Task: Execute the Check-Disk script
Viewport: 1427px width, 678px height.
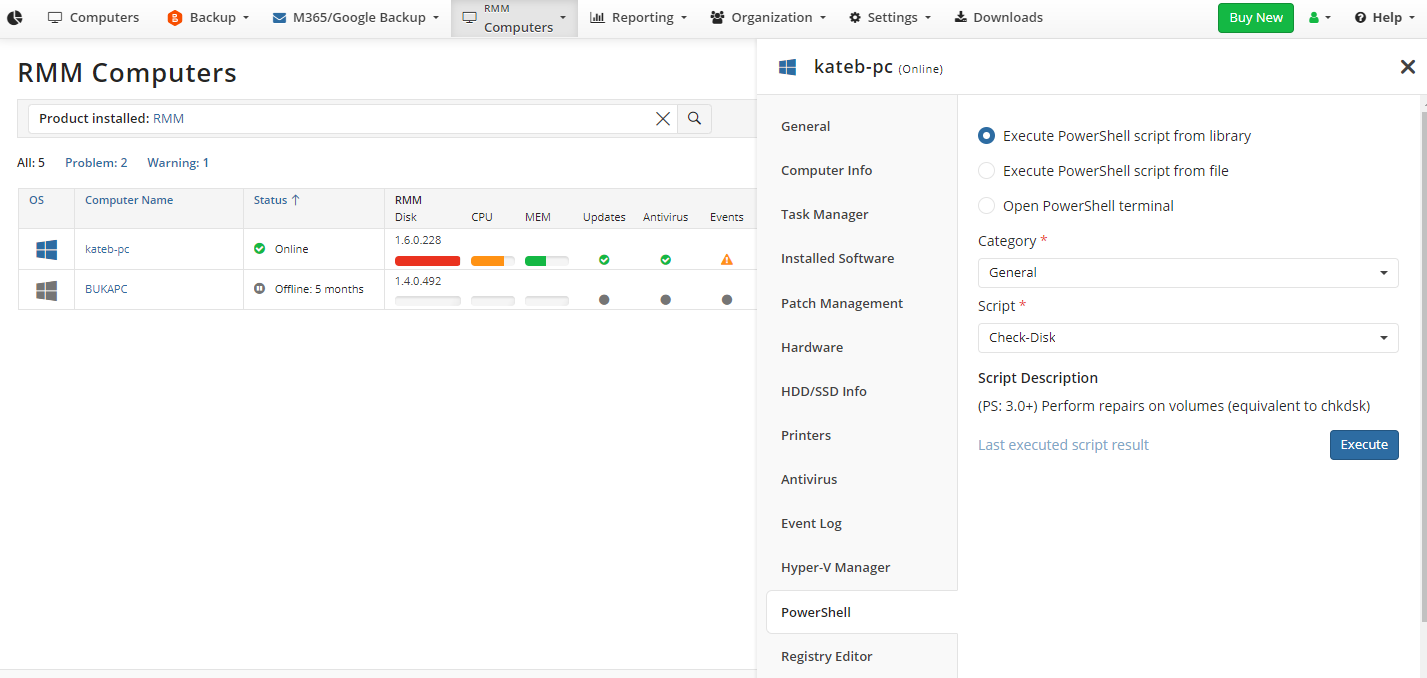Action: point(1364,444)
